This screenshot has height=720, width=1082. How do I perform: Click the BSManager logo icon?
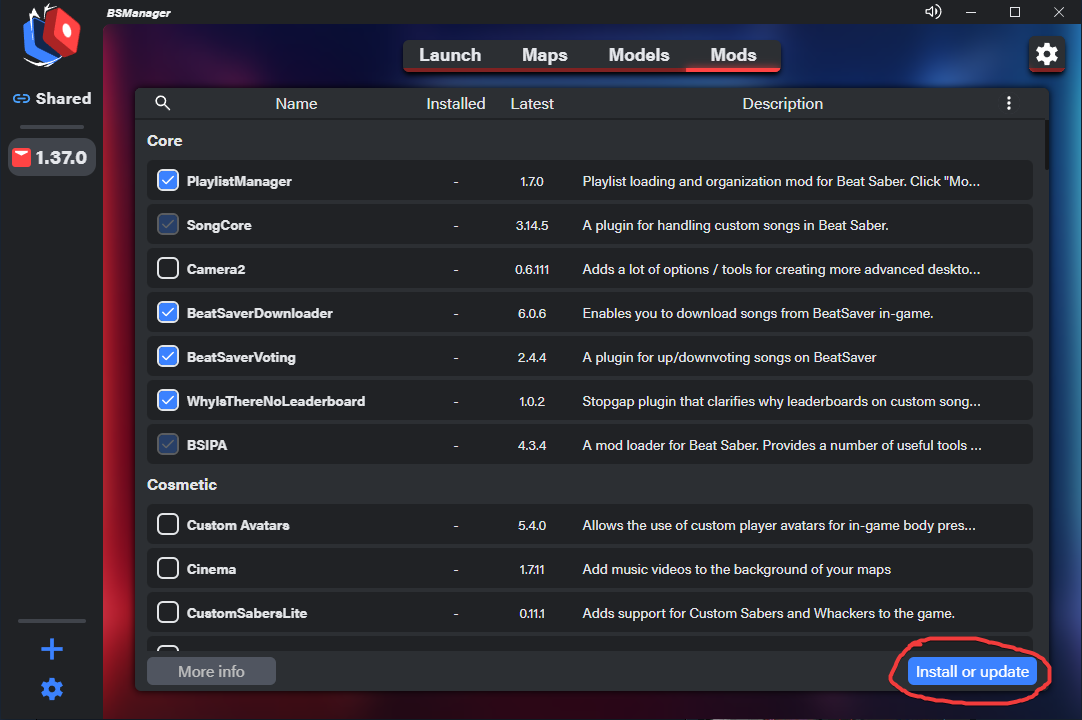(x=52, y=36)
